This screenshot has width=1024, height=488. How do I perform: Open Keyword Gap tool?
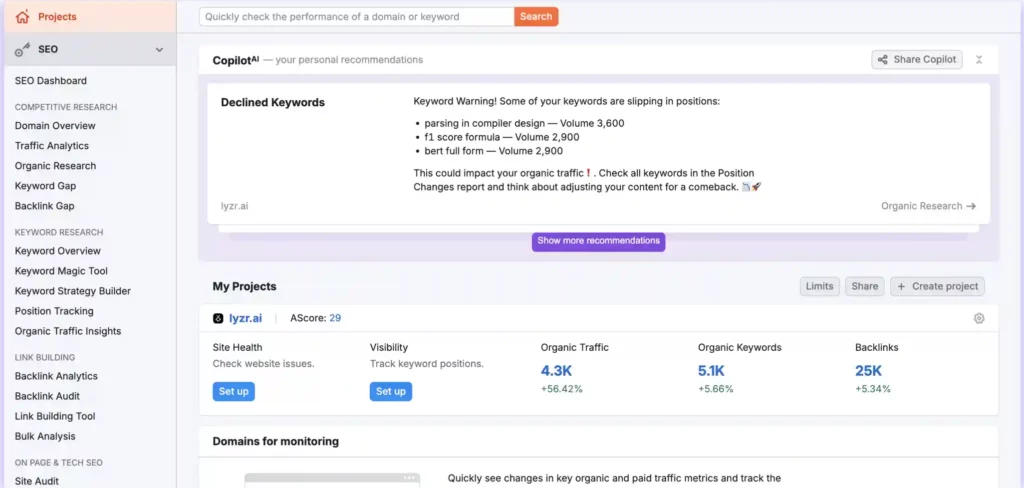45,186
